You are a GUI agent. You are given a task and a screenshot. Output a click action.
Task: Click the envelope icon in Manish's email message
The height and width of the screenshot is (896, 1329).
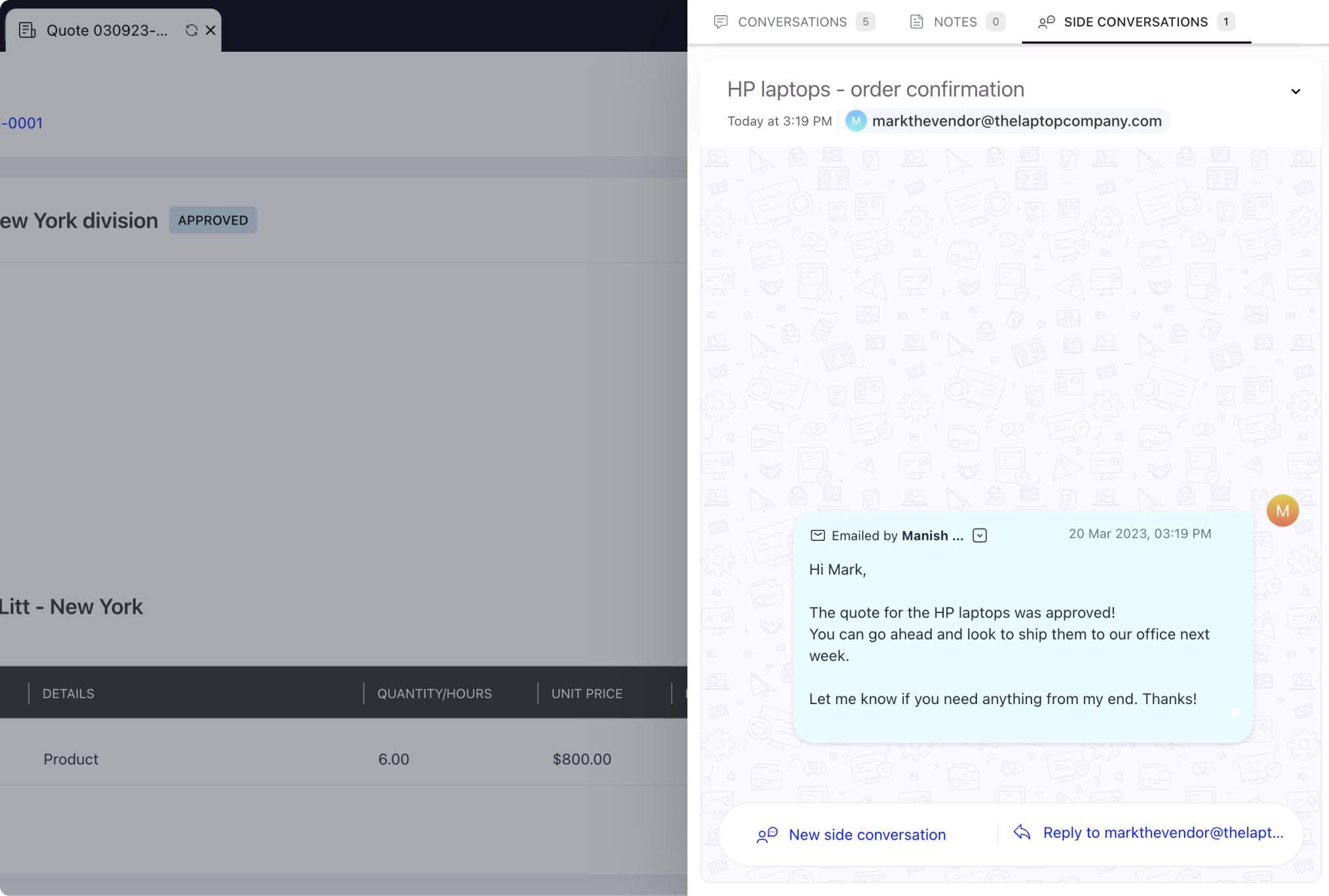818,535
